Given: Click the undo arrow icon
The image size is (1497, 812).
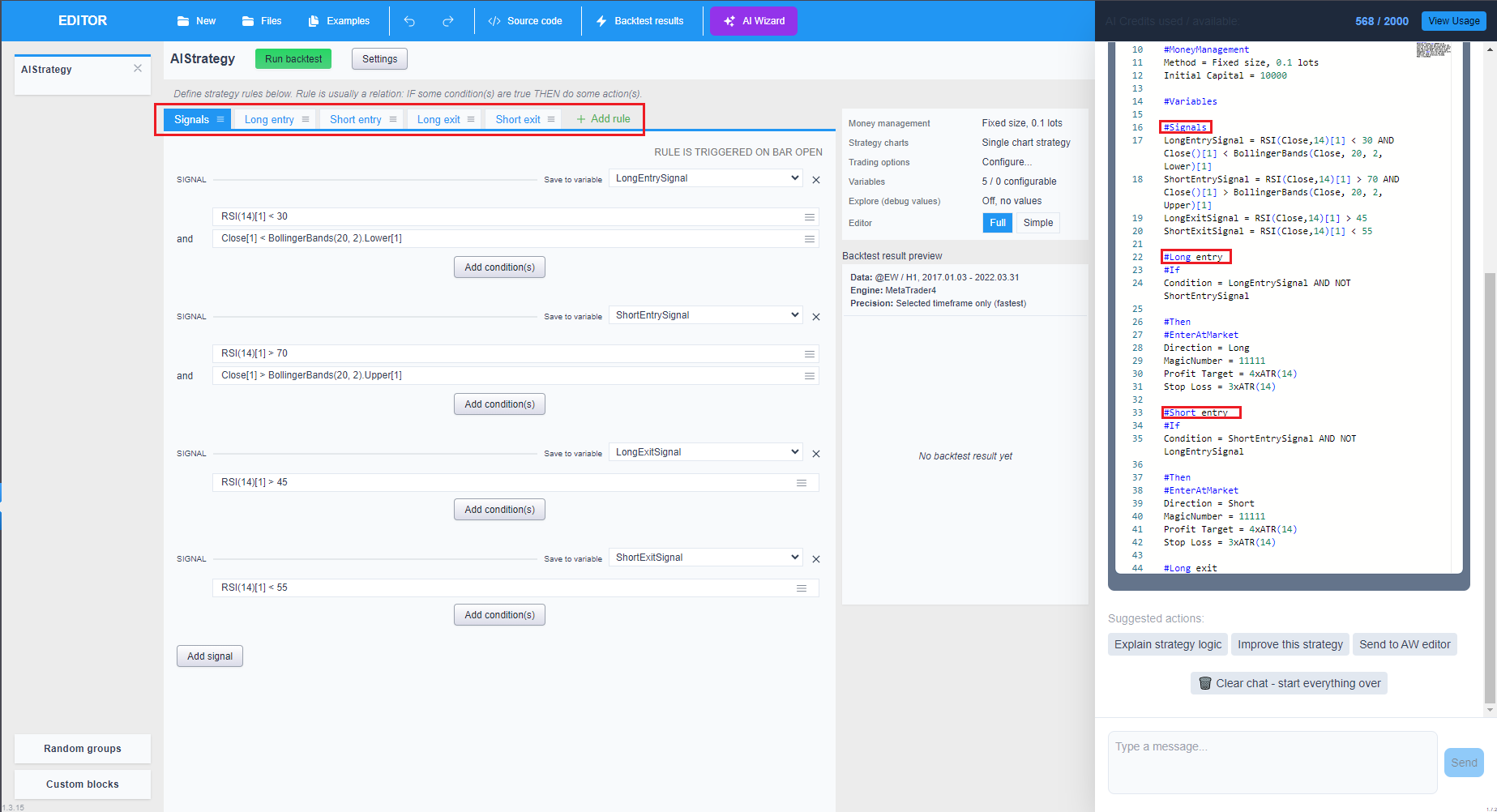Looking at the screenshot, I should point(409,21).
